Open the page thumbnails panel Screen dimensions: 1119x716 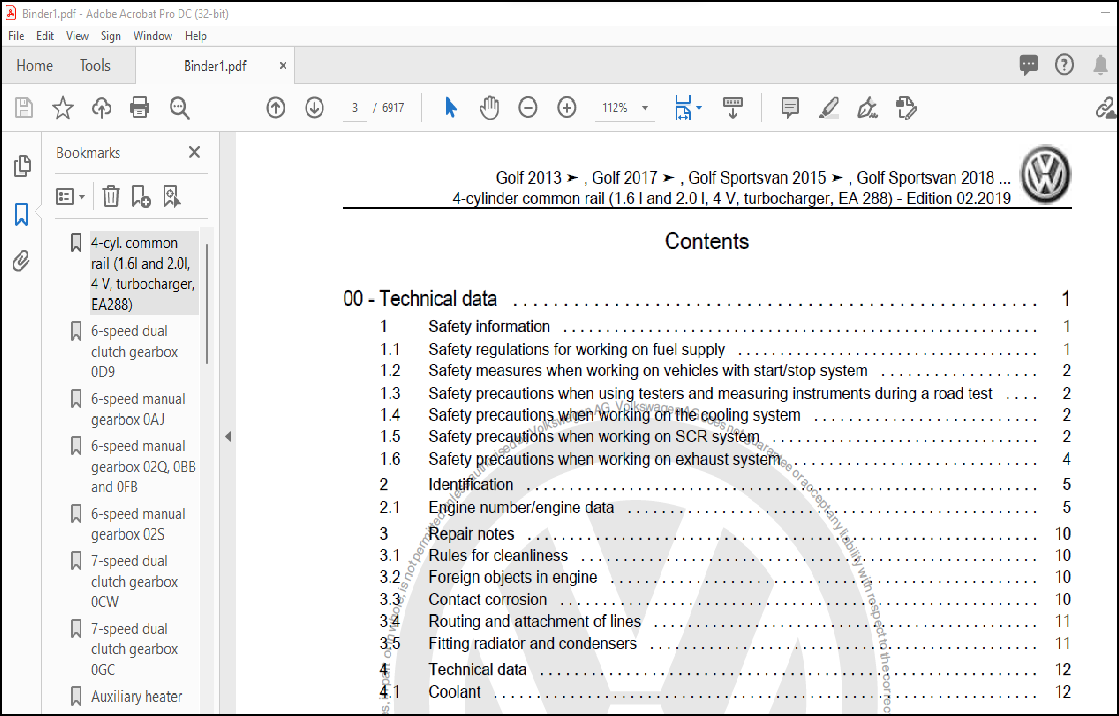(x=22, y=166)
